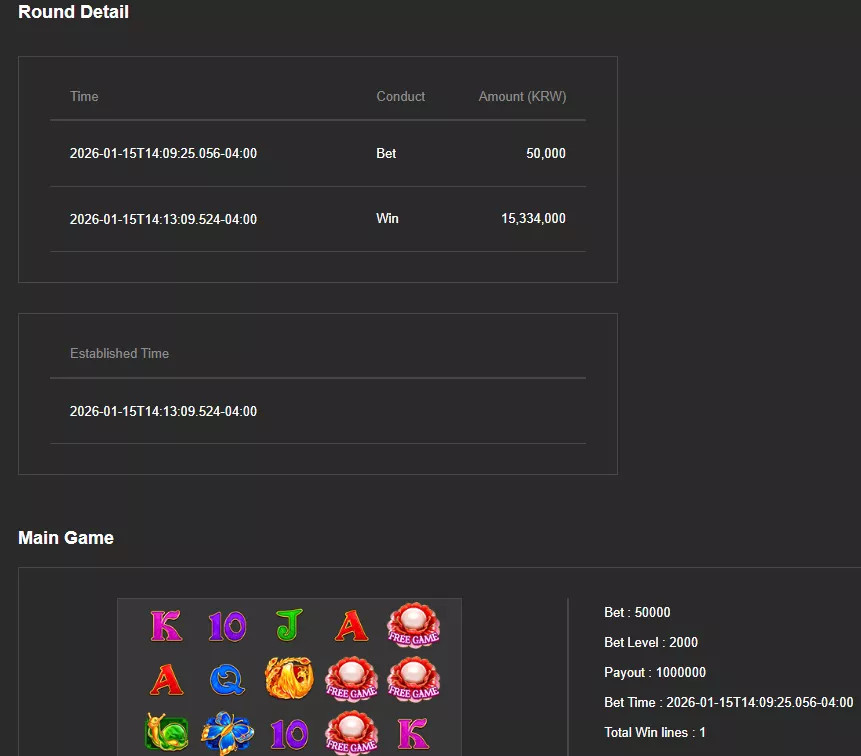This screenshot has height=756, width=861.
Task: Click the Payout : 1000000 line
Action: (655, 672)
